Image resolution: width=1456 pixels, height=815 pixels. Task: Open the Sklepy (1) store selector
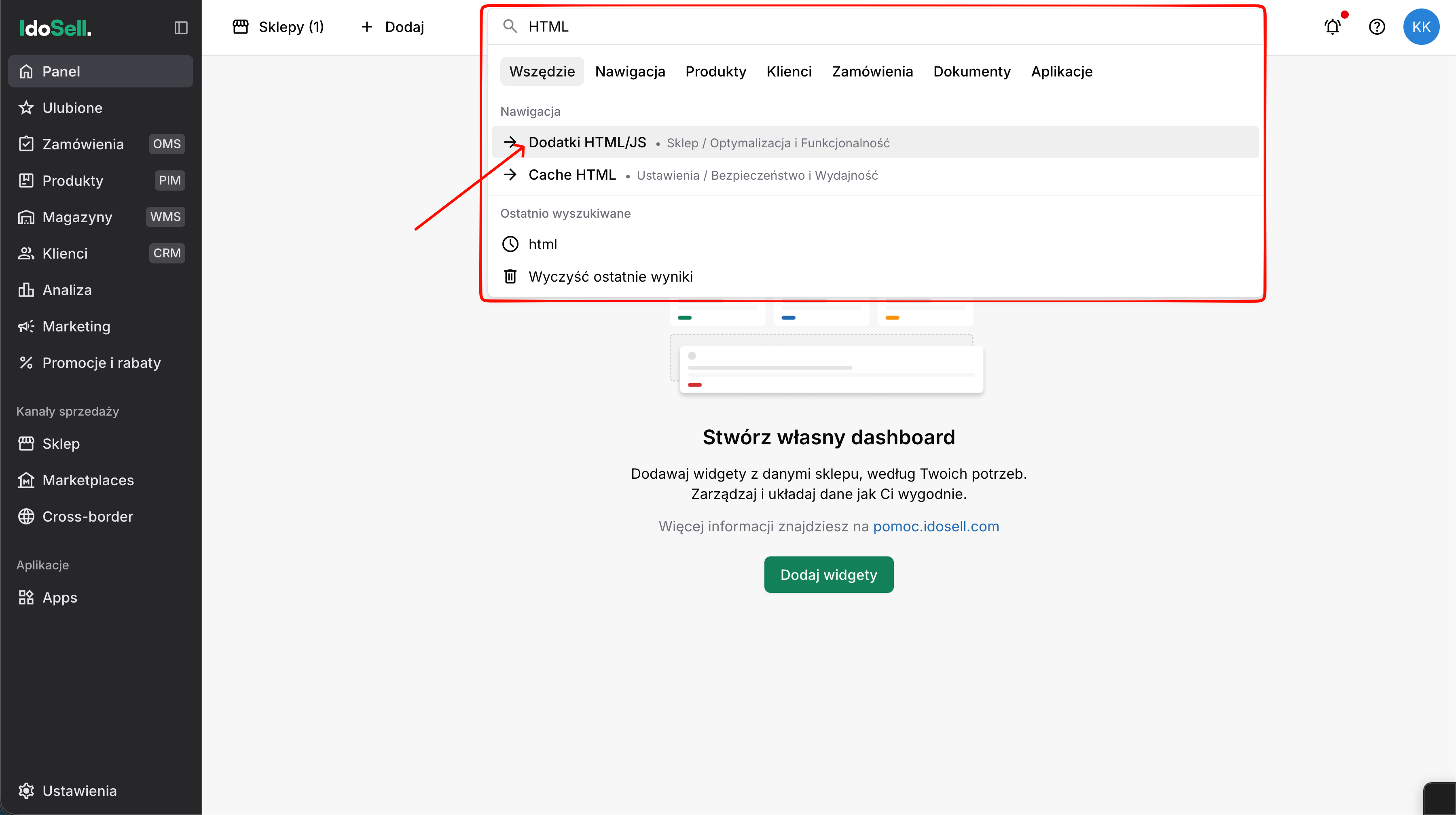click(278, 27)
